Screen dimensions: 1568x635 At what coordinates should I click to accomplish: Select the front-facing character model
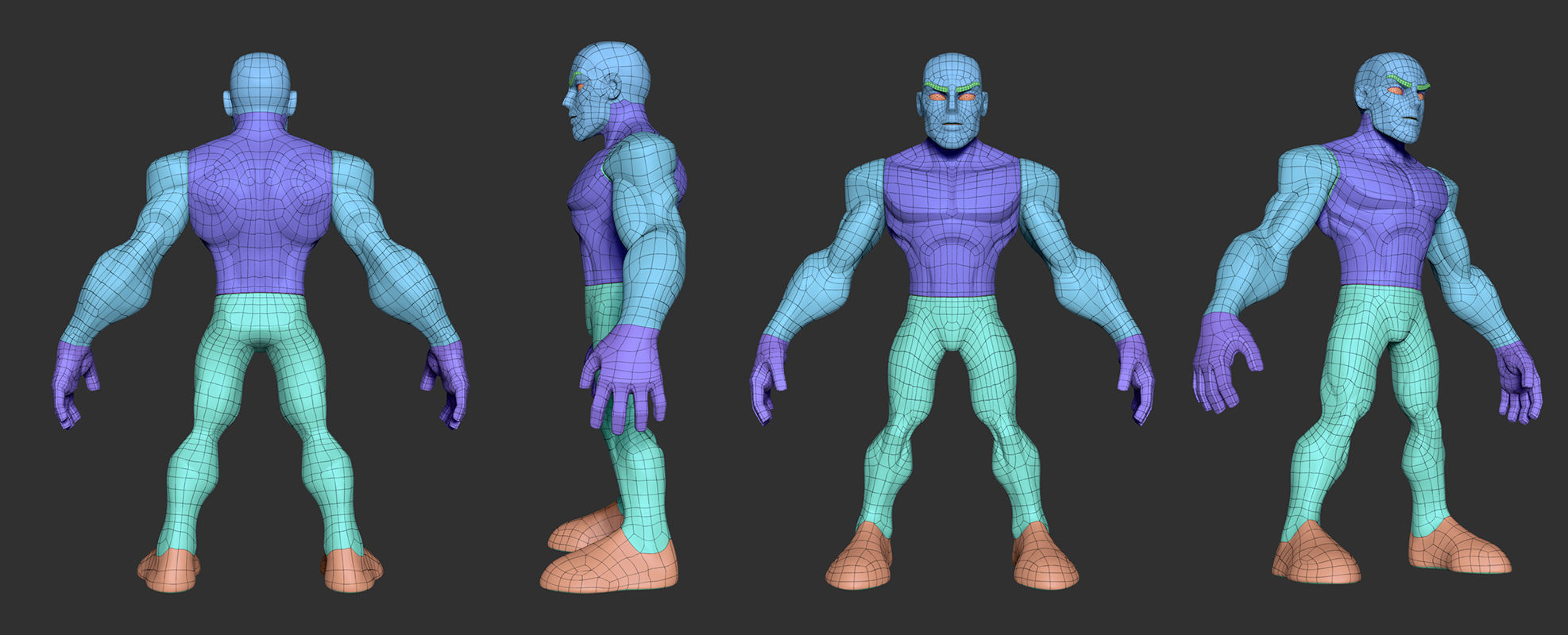point(952,321)
